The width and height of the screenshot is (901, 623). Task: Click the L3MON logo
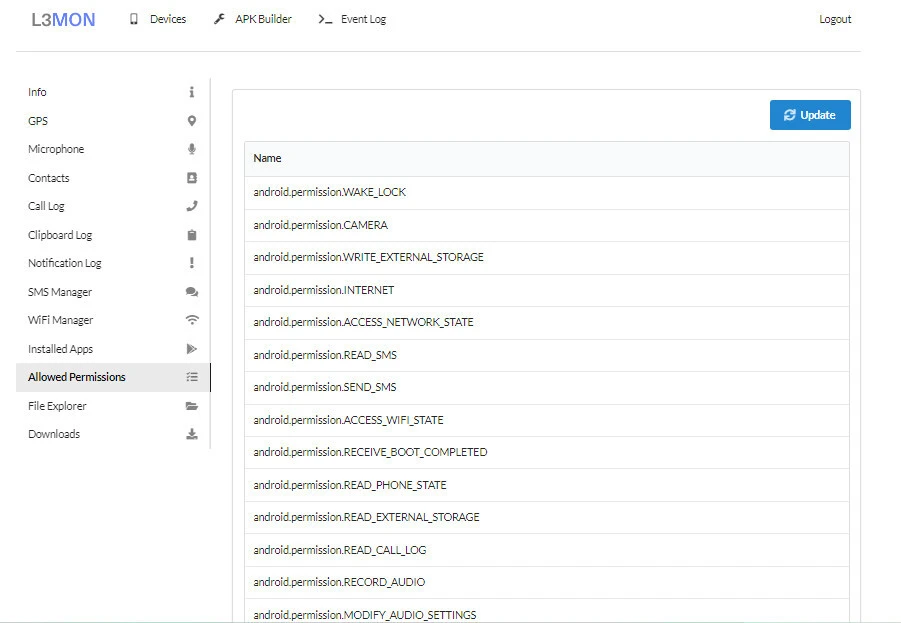pyautogui.click(x=63, y=20)
